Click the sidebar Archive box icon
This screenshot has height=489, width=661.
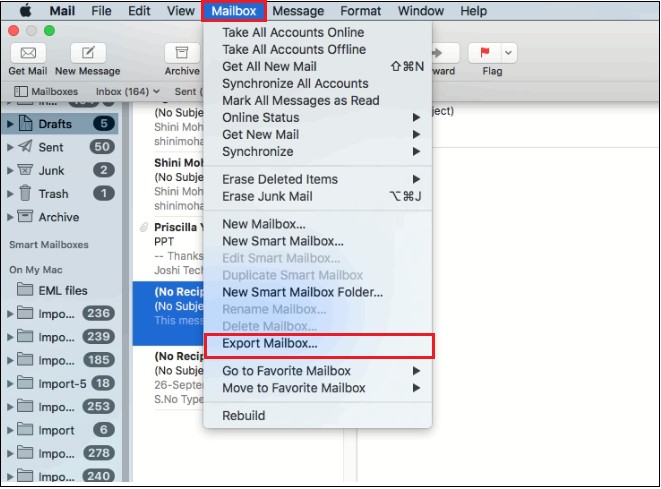point(25,216)
